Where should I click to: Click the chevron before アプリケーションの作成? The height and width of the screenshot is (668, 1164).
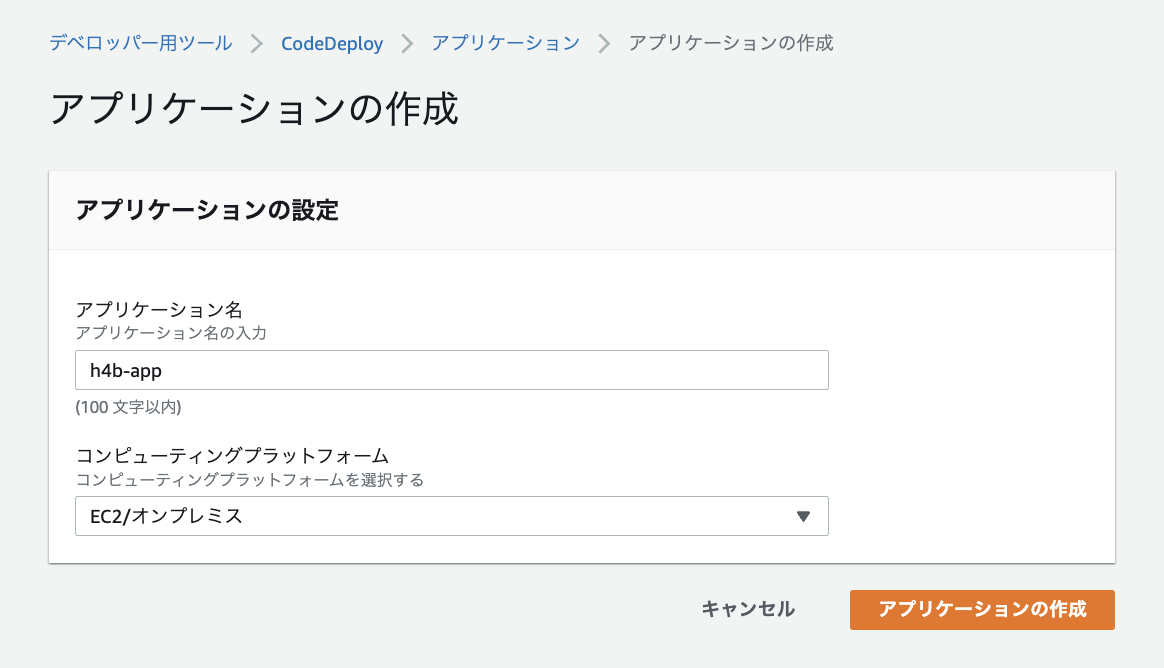click(x=603, y=43)
